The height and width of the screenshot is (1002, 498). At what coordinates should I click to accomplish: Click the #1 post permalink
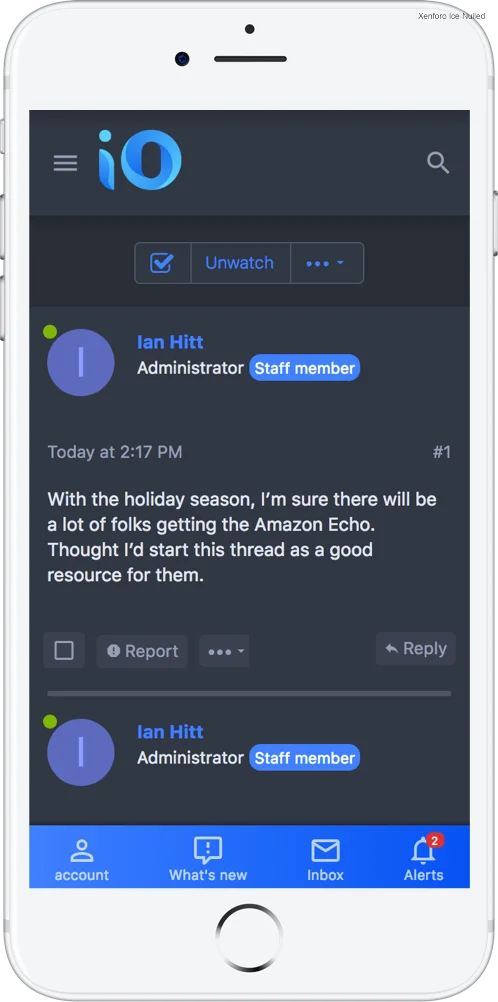click(x=442, y=452)
